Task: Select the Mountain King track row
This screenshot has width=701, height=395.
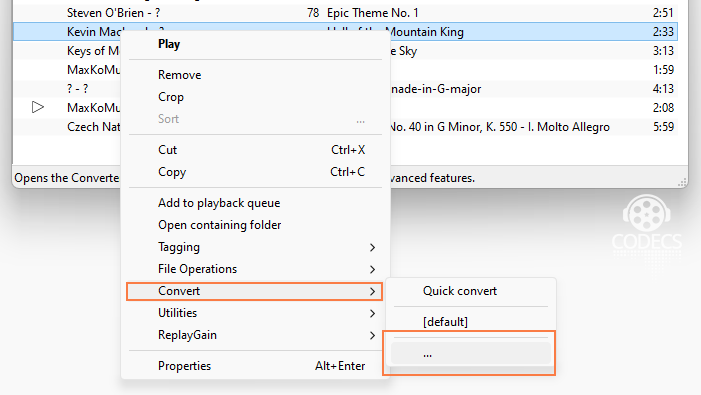Action: (345, 32)
